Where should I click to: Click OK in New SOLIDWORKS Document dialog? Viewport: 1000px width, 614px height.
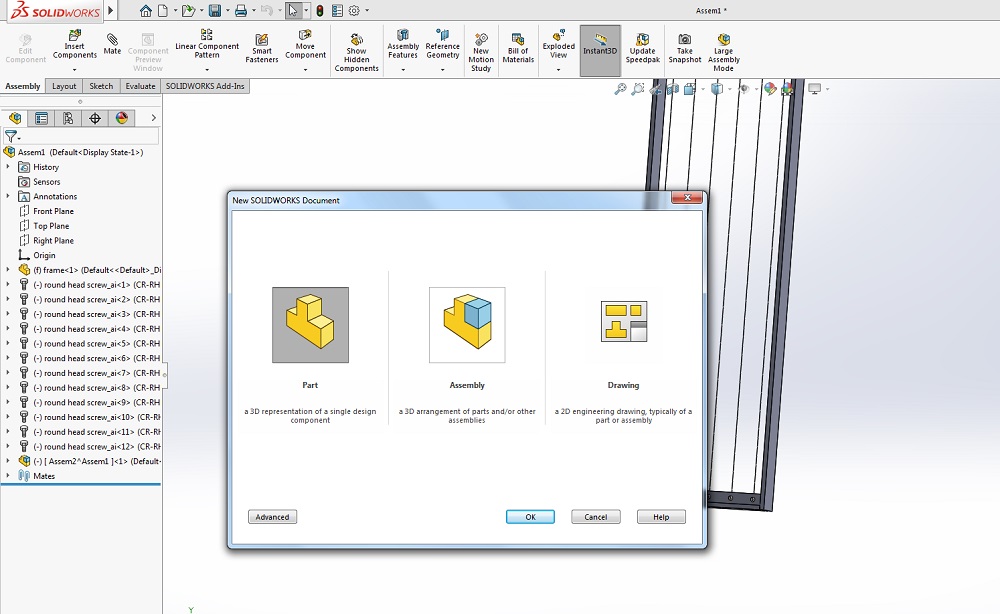[530, 517]
